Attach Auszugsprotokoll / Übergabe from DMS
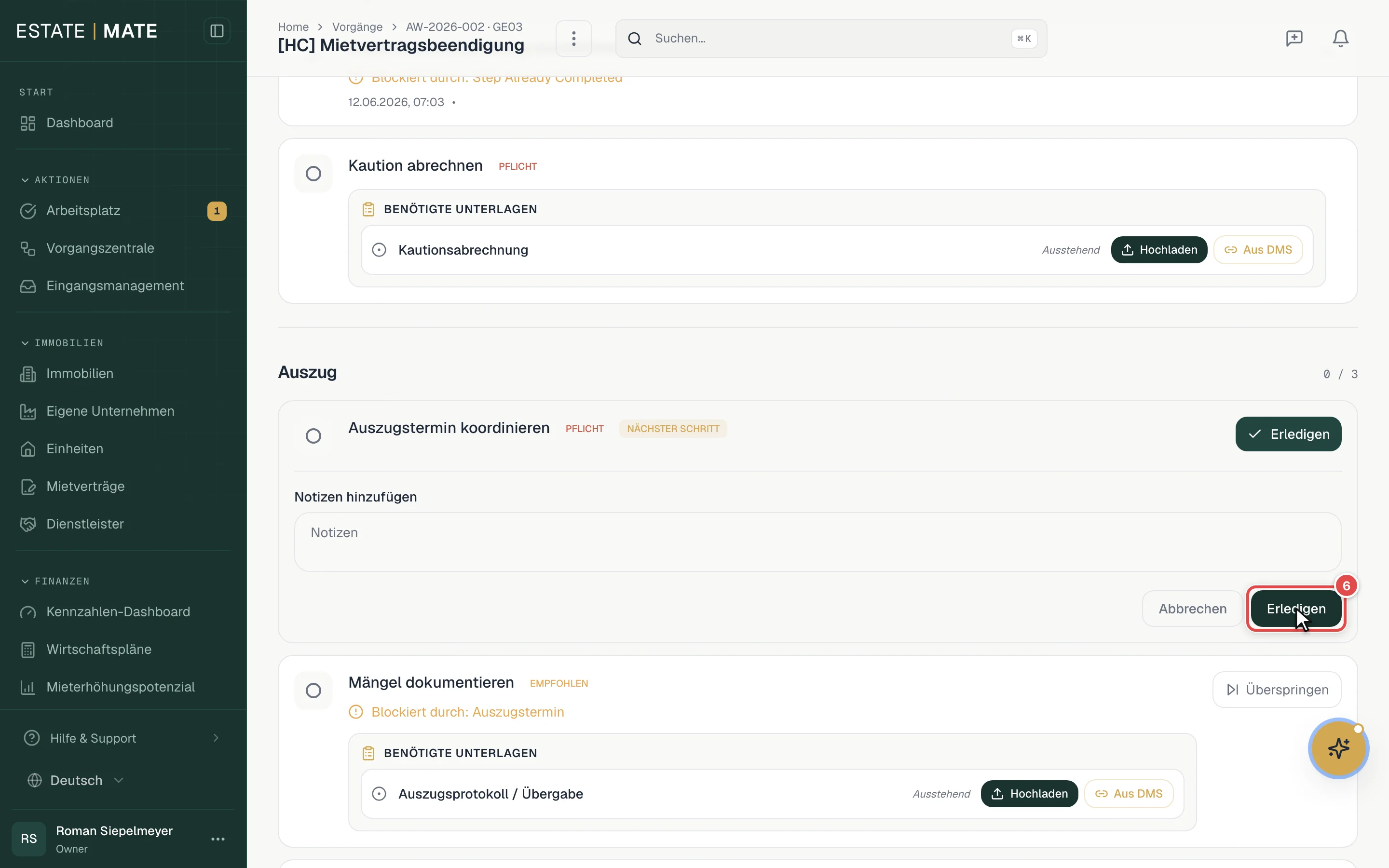This screenshot has height=868, width=1389. (1129, 794)
